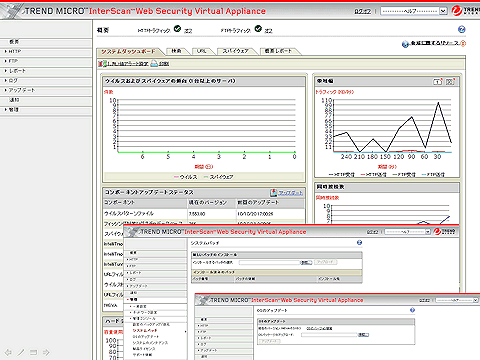Click the upload button in System Patch window
The height and width of the screenshot is (360, 480).
(x=326, y=262)
